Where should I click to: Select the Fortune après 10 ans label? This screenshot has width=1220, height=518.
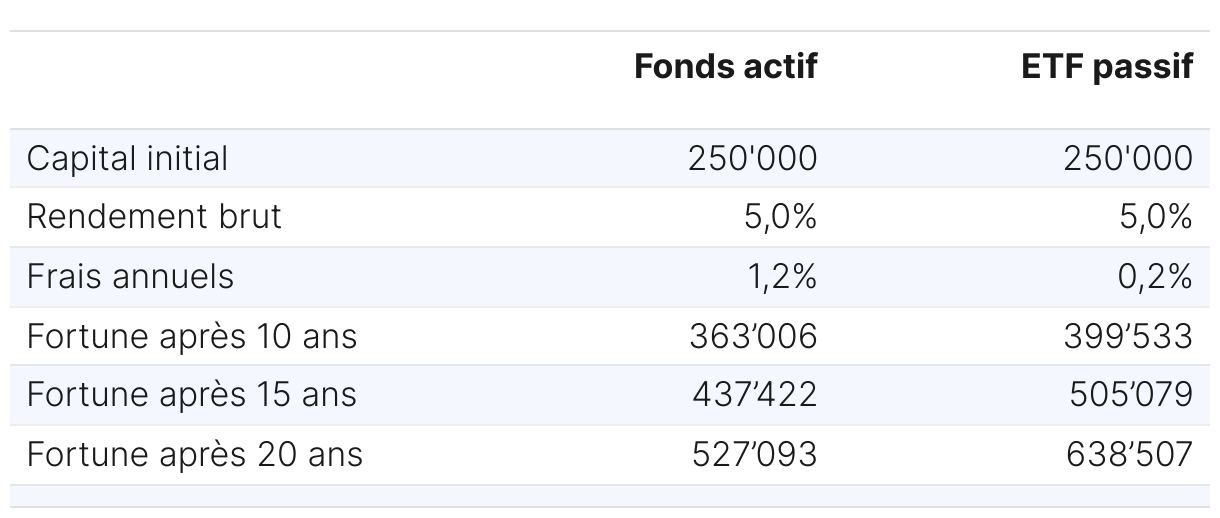pos(191,336)
